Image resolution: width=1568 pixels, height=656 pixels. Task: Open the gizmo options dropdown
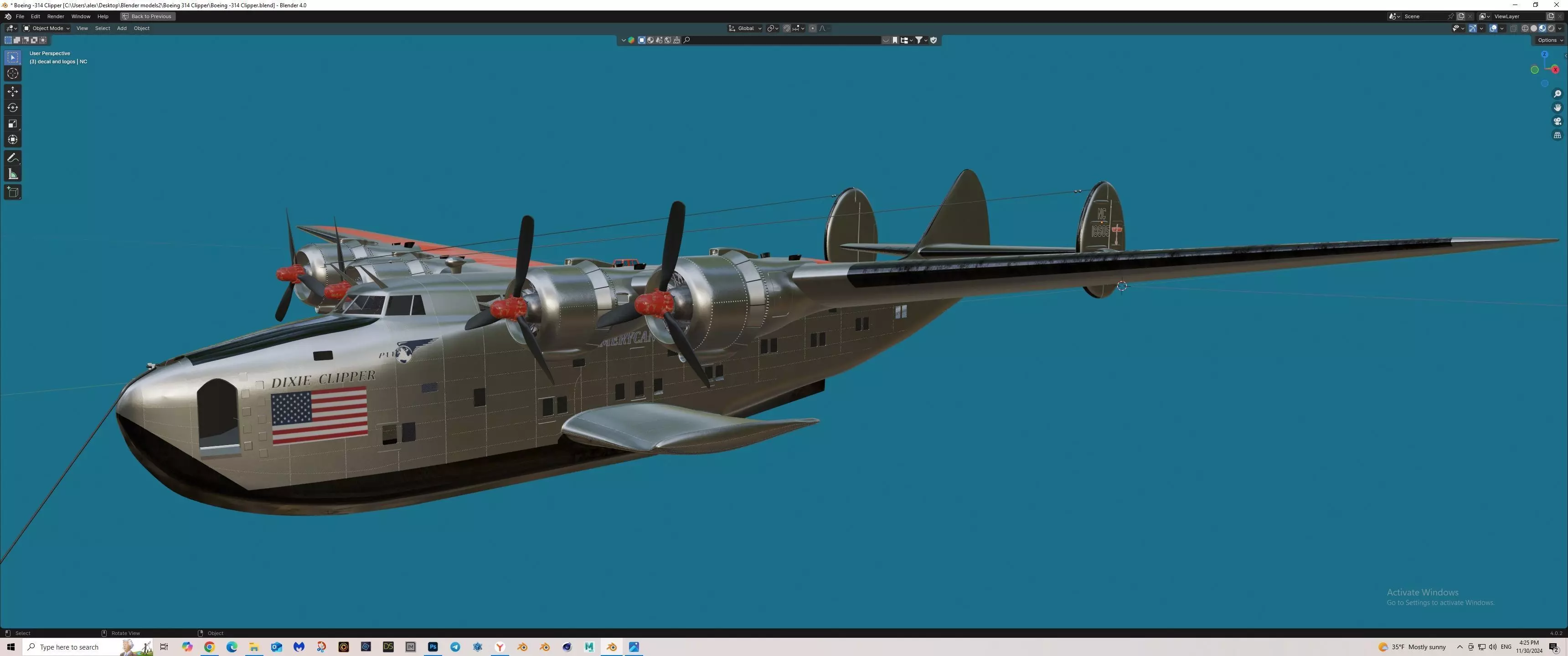click(x=1480, y=28)
